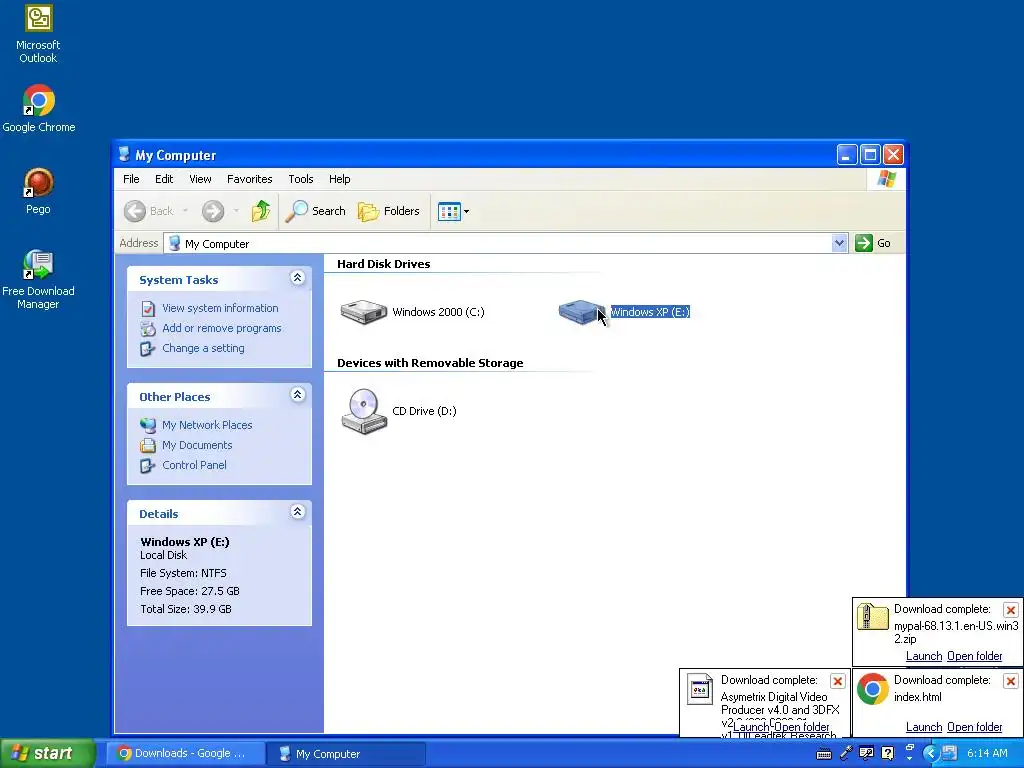The image size is (1024, 768).
Task: Click the Asymetrix download file icon
Action: 699,689
